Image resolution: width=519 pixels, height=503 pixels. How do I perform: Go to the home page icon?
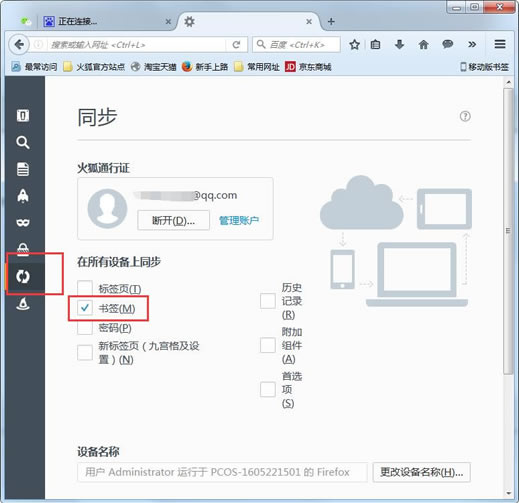423,44
